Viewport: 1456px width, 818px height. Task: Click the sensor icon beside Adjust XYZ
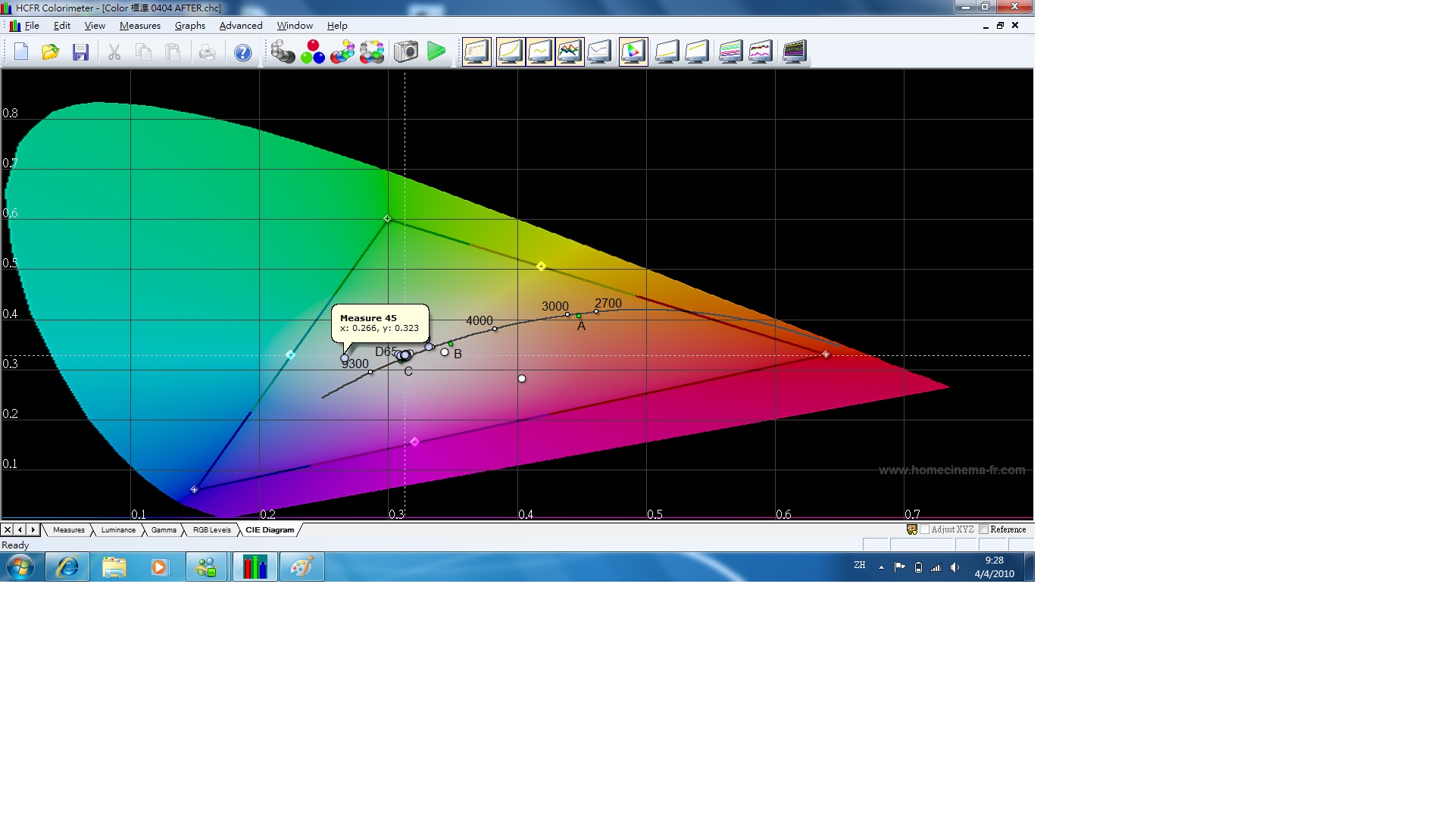pyautogui.click(x=912, y=529)
